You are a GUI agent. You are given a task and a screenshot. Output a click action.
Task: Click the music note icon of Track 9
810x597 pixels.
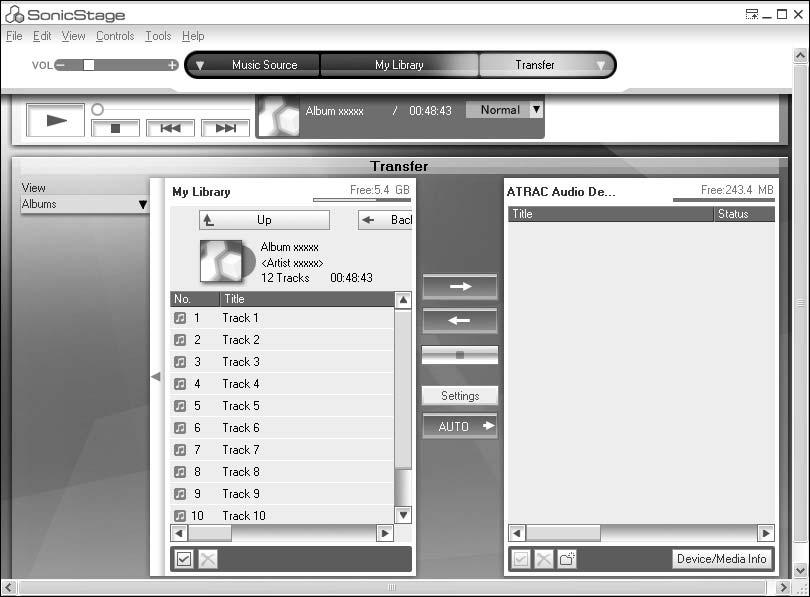point(180,494)
